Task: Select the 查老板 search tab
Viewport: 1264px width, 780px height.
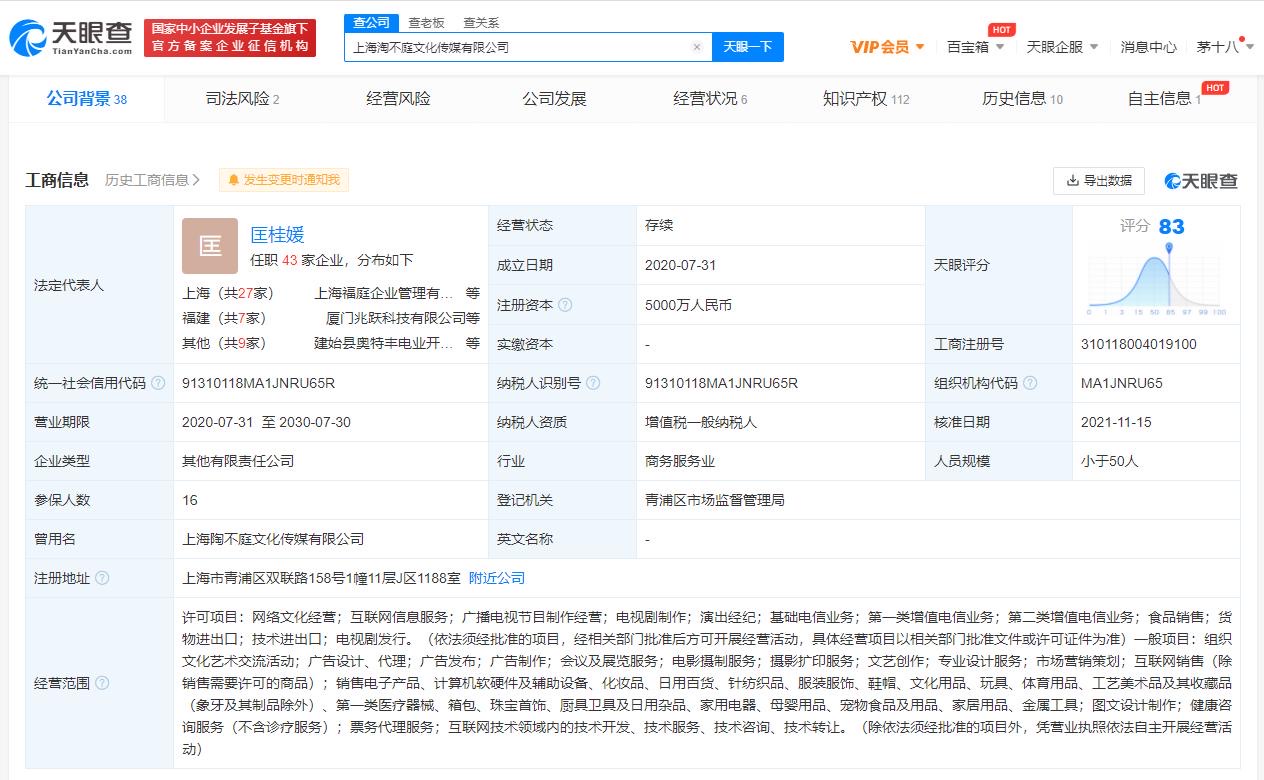Action: pyautogui.click(x=424, y=22)
